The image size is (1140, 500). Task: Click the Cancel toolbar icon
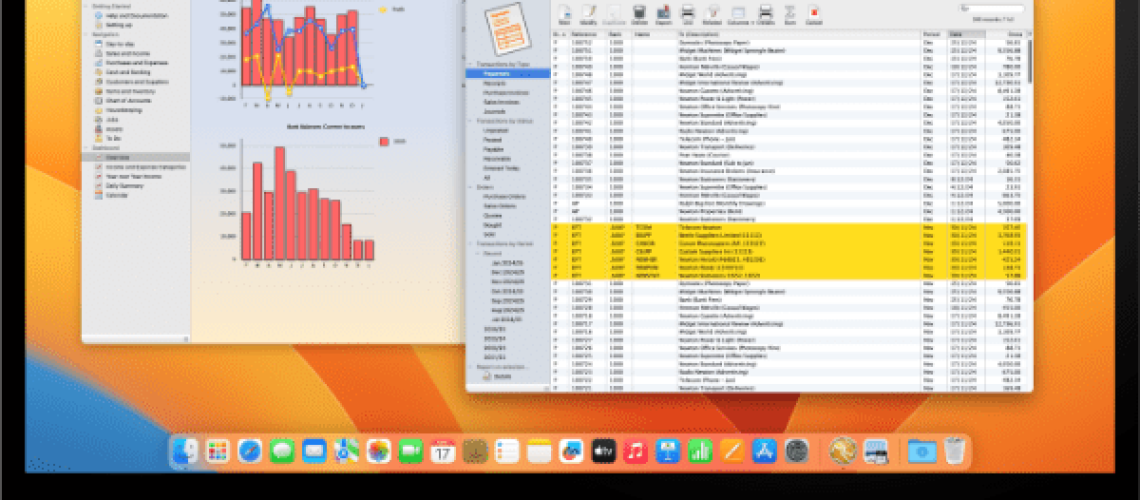pos(814,14)
